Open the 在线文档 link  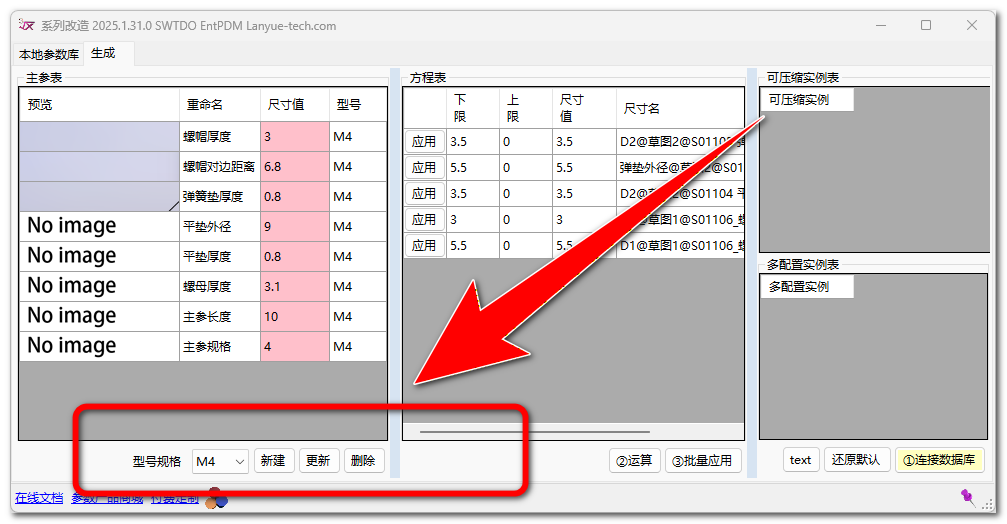coord(39,498)
